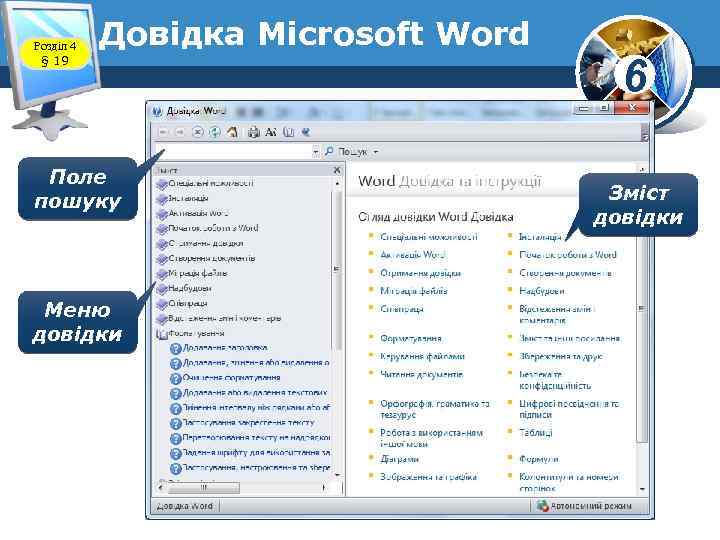Image resolution: width=720 pixels, height=540 pixels.
Task: Follow the Зміст та інші посилання link
Action: point(570,339)
